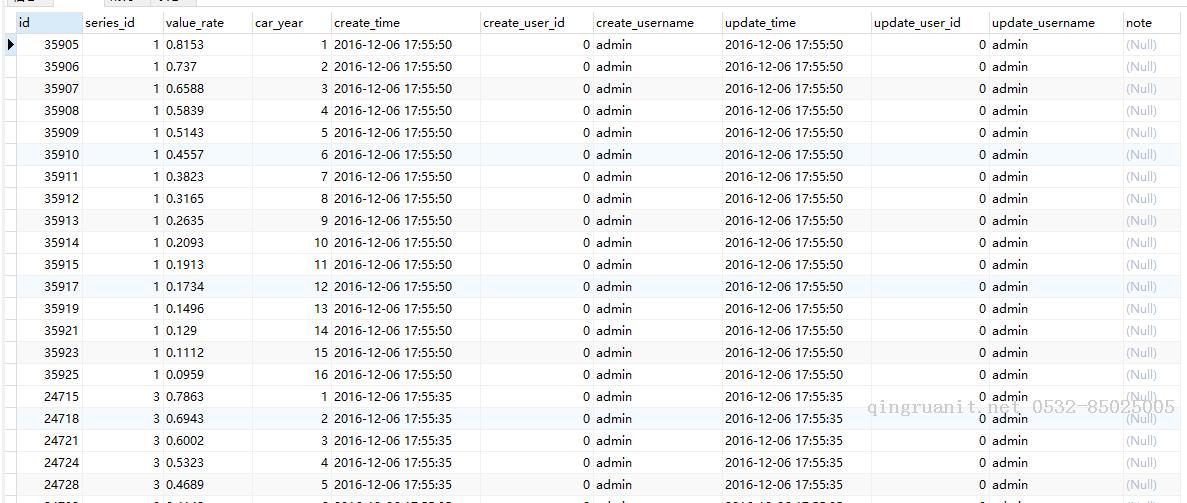Select id cell 35912
This screenshot has width=1187, height=503.
pos(48,198)
